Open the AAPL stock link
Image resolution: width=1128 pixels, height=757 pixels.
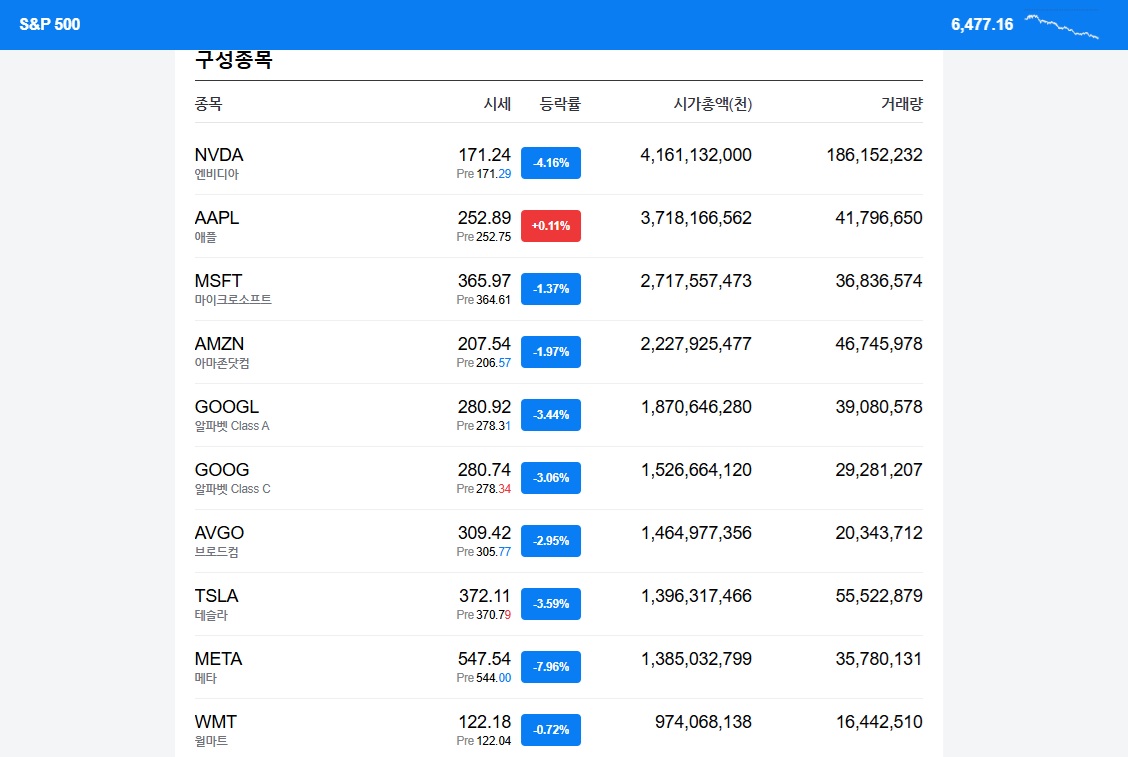[217, 218]
